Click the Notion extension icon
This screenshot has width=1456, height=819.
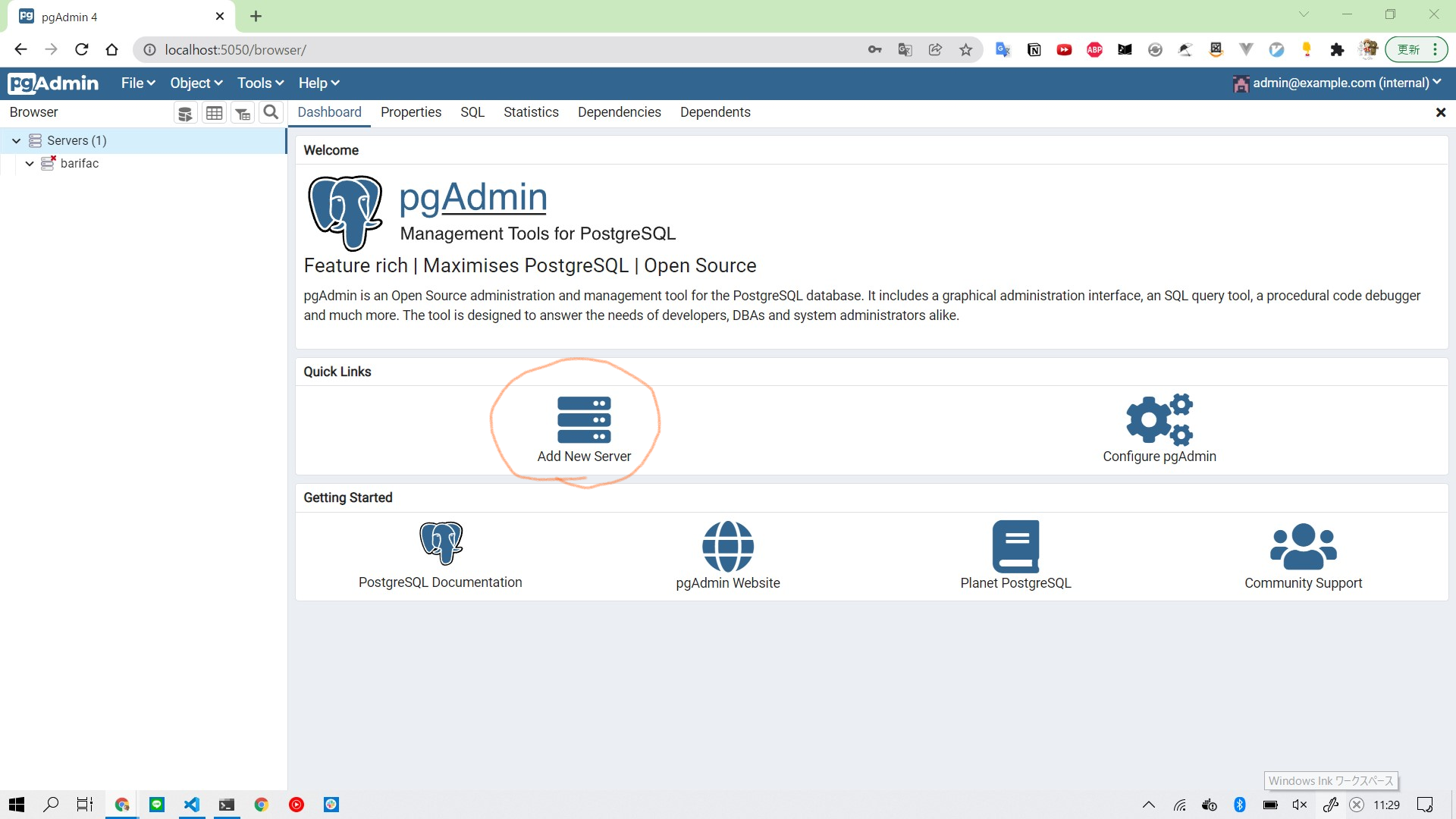[1034, 50]
